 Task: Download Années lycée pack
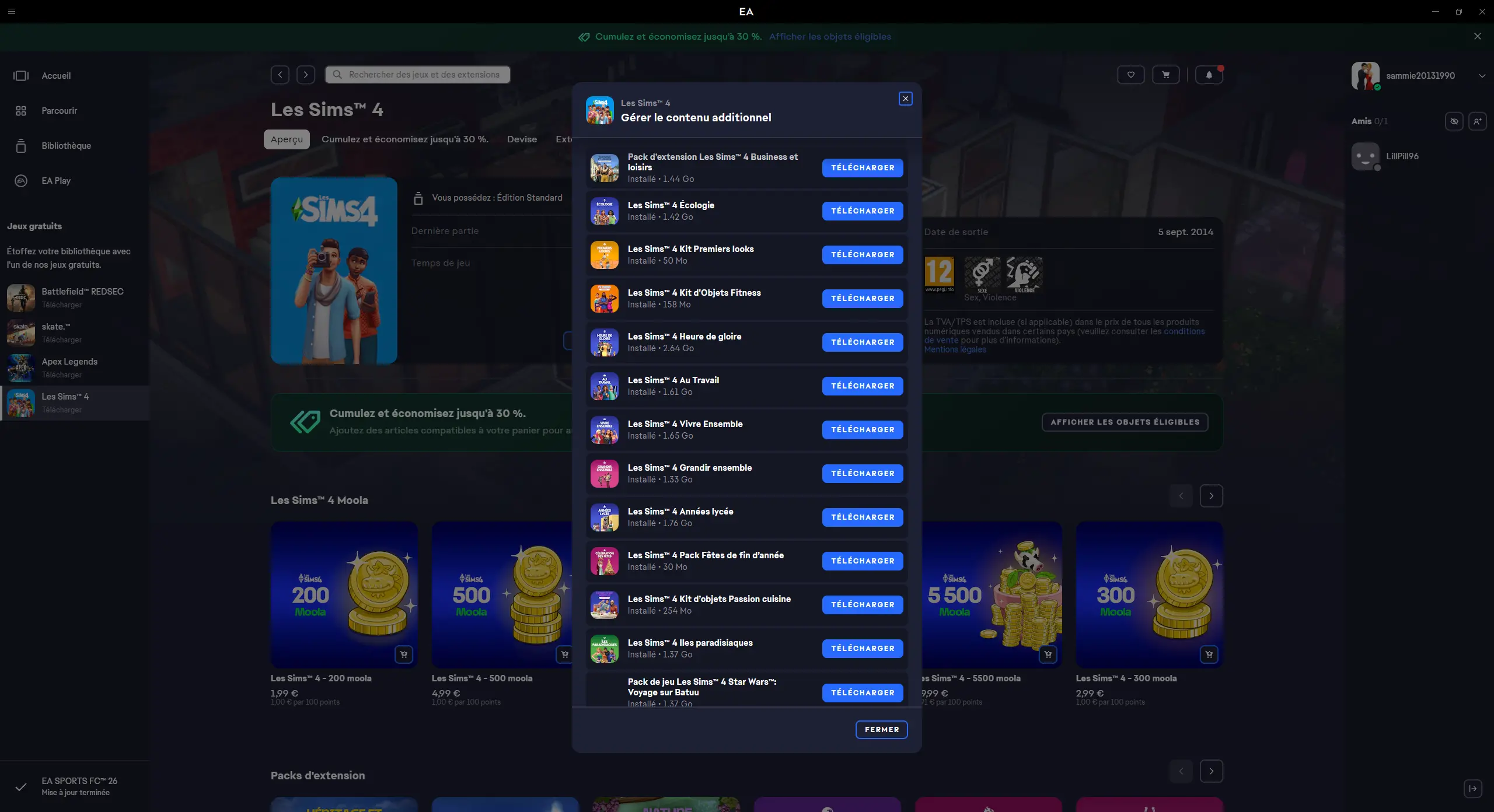click(863, 517)
